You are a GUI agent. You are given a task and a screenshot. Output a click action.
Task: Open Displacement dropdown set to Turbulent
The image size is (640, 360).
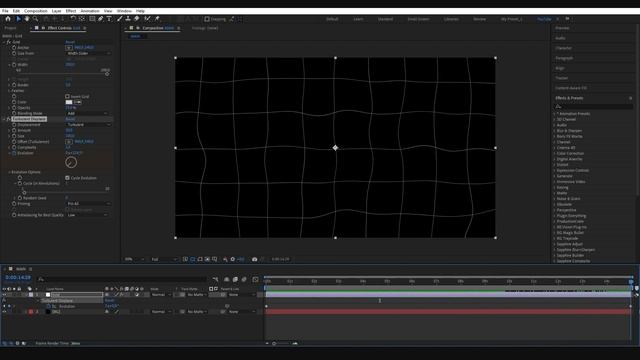coord(88,124)
